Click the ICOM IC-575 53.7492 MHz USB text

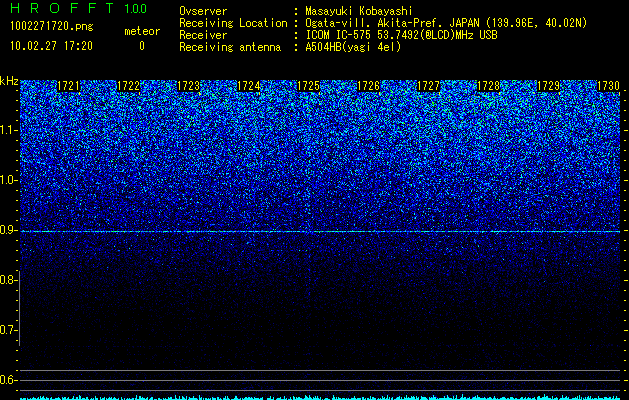pyautogui.click(x=402, y=35)
